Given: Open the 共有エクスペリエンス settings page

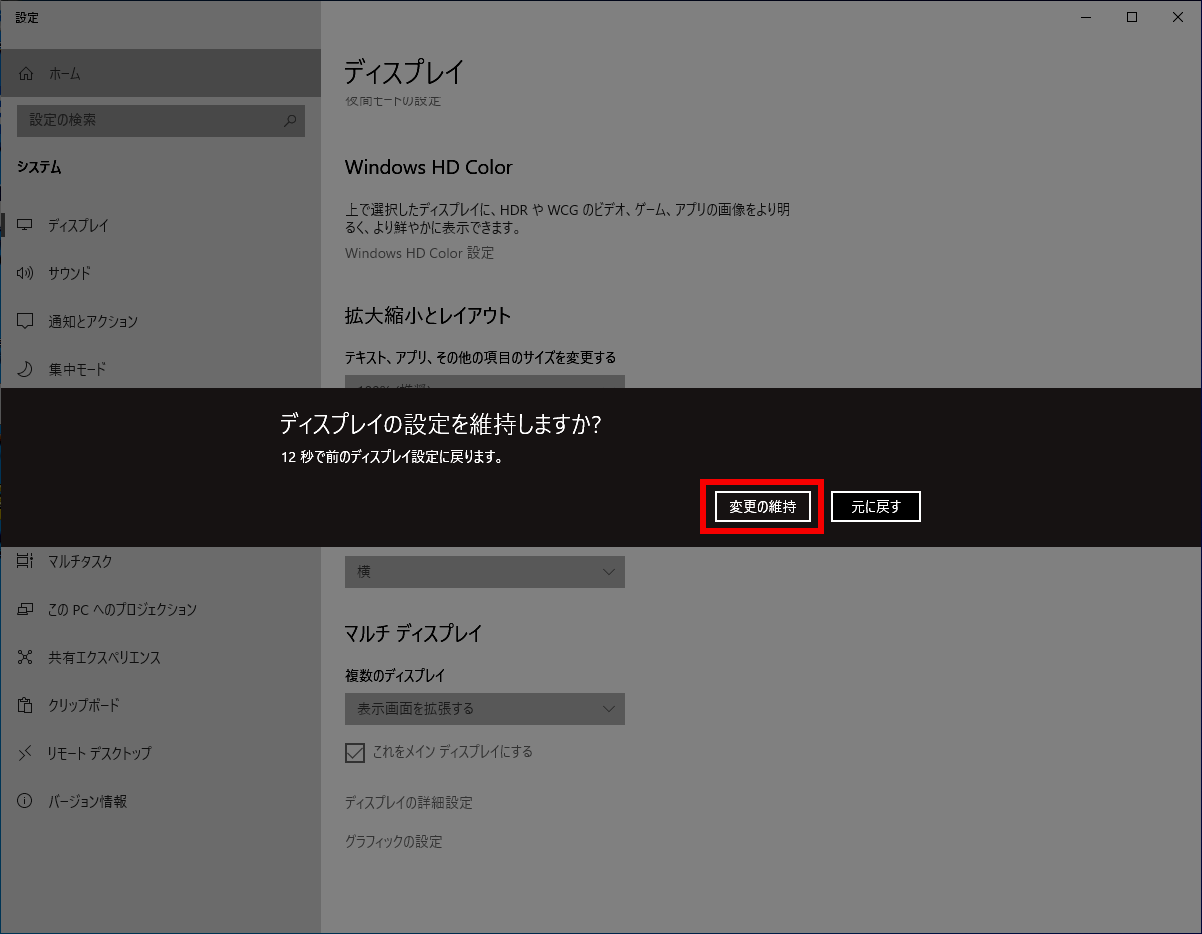Looking at the screenshot, I should pos(104,658).
